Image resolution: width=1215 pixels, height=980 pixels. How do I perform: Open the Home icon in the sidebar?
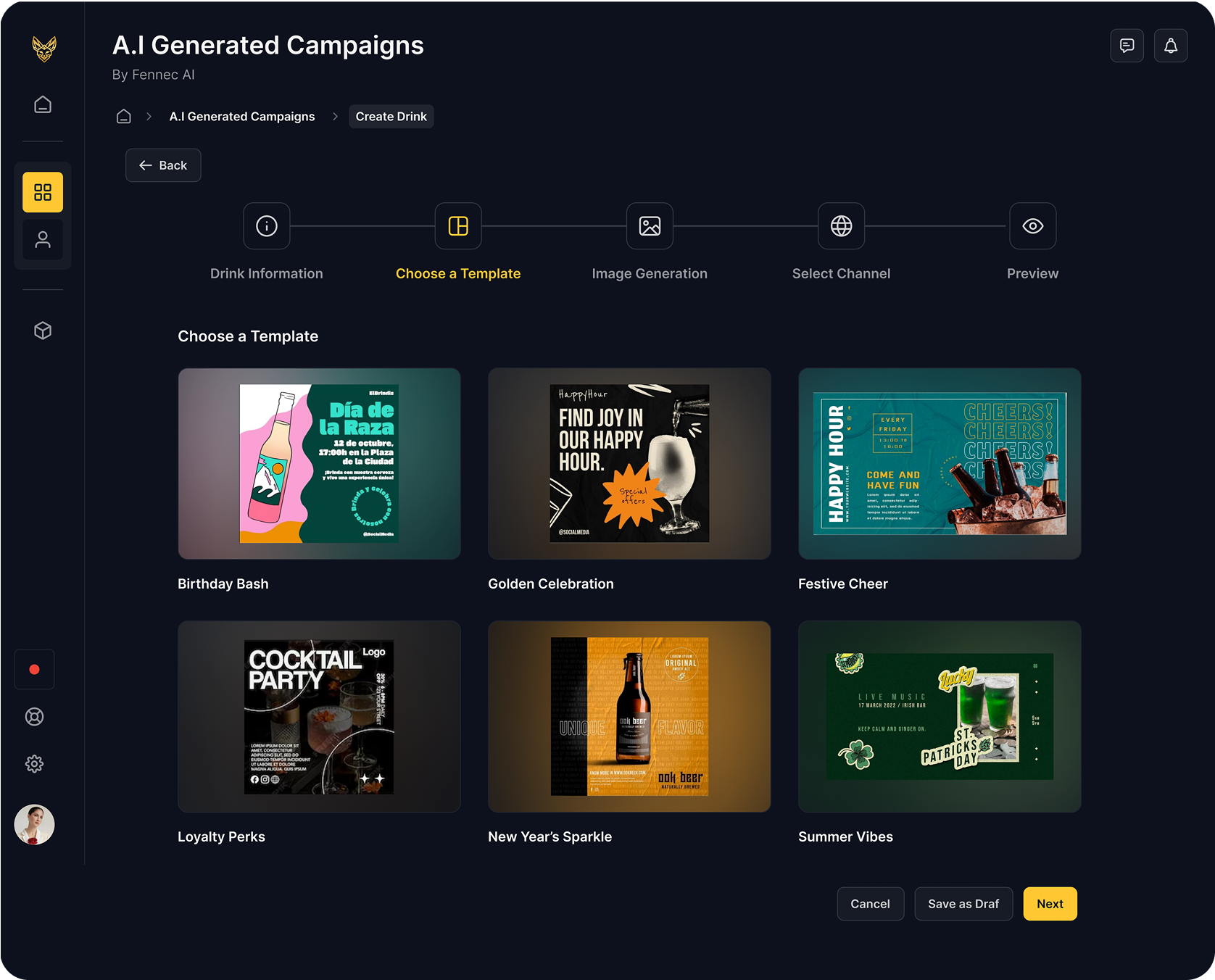coord(43,104)
